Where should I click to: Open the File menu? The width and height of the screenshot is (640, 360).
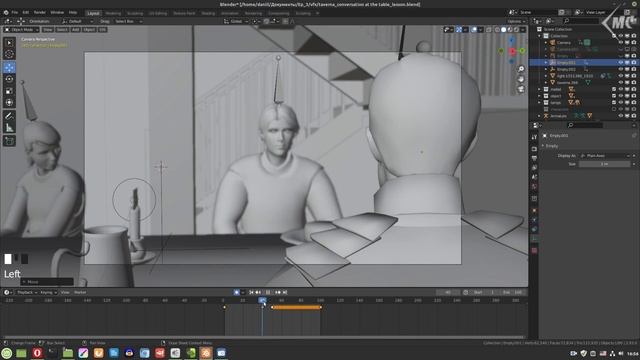[15, 13]
